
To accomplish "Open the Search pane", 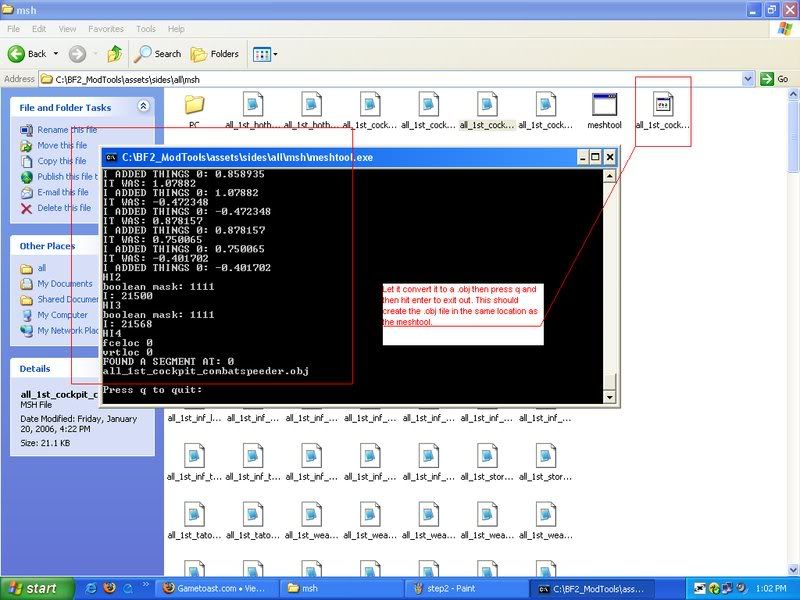I will [158, 54].
